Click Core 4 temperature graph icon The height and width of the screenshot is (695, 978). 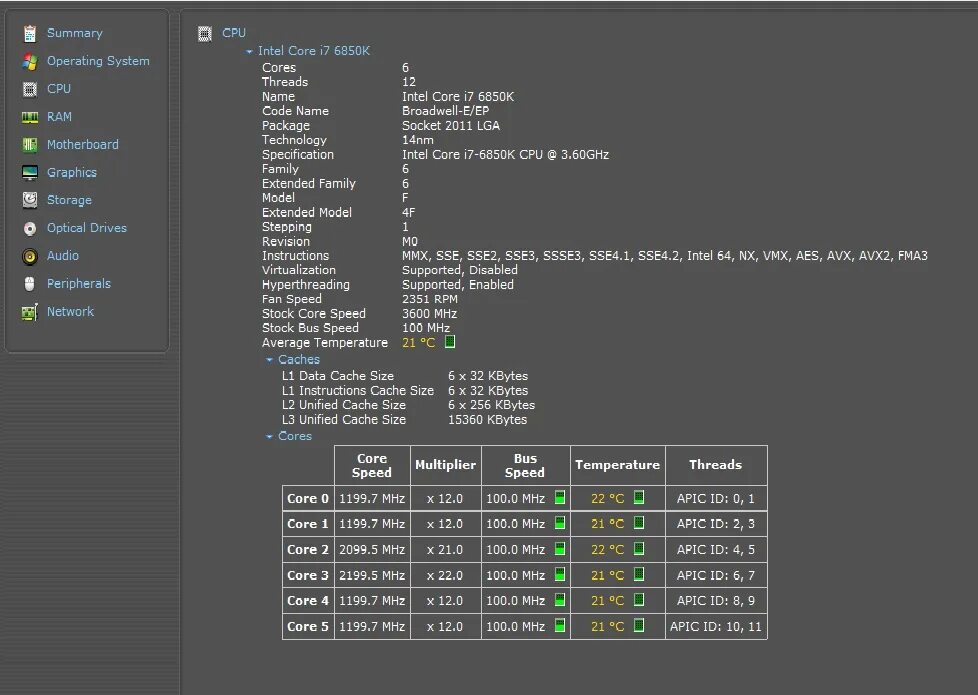pos(639,600)
